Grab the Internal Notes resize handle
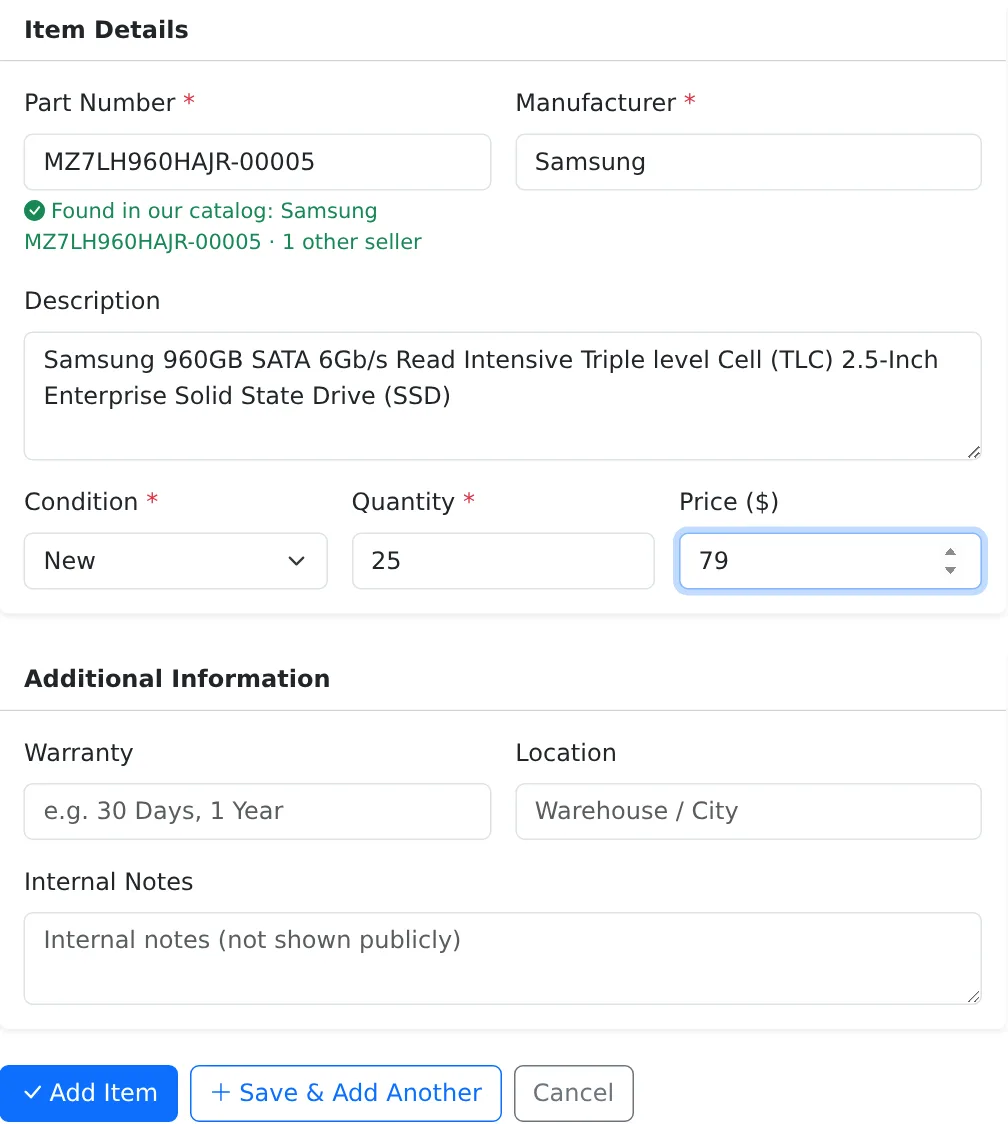This screenshot has height=1124, width=1008. (974, 997)
